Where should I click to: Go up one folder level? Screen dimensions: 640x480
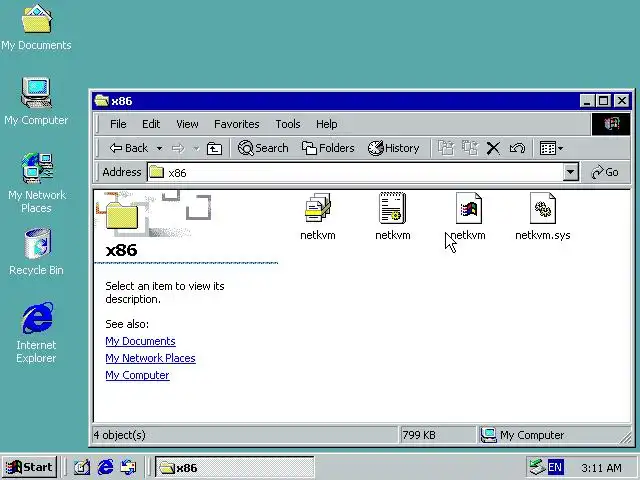coord(214,148)
